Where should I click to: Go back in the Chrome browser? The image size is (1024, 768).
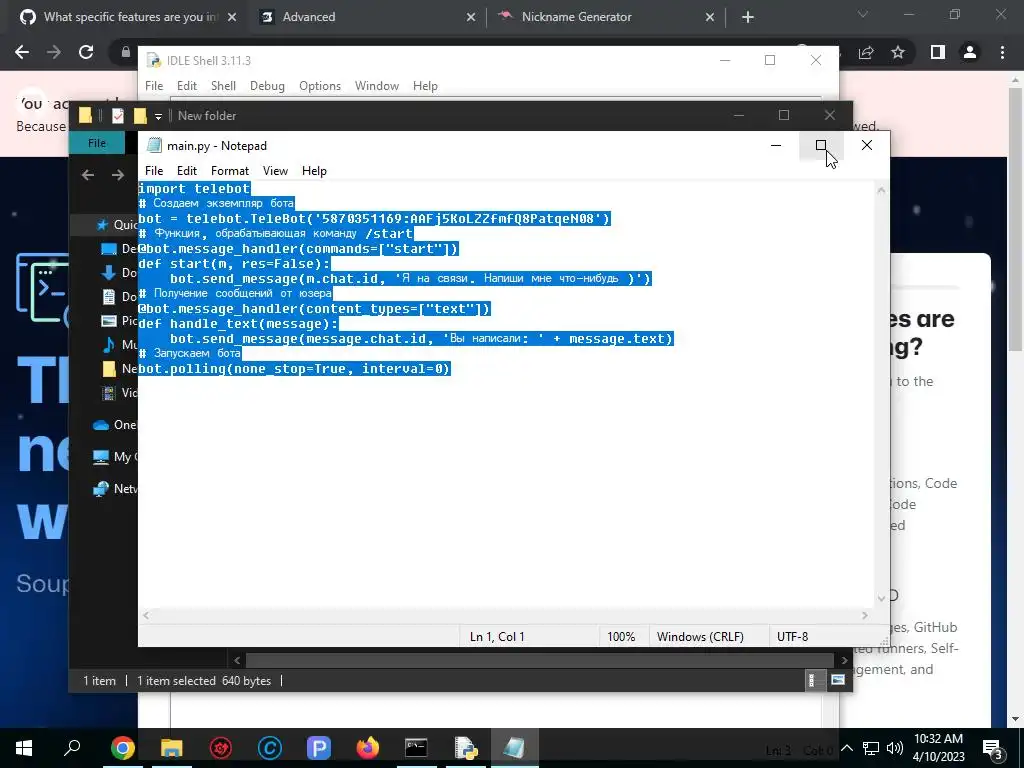point(22,52)
